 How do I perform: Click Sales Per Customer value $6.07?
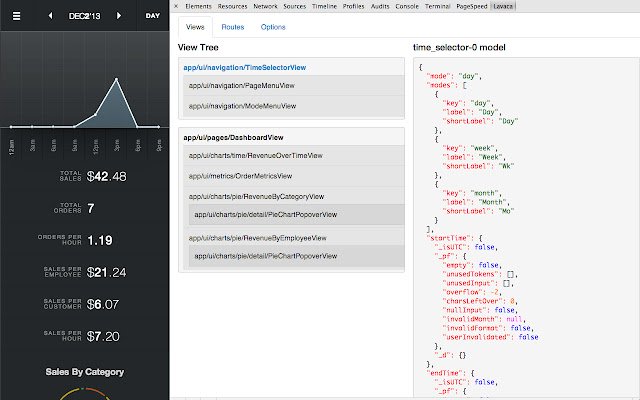point(103,304)
